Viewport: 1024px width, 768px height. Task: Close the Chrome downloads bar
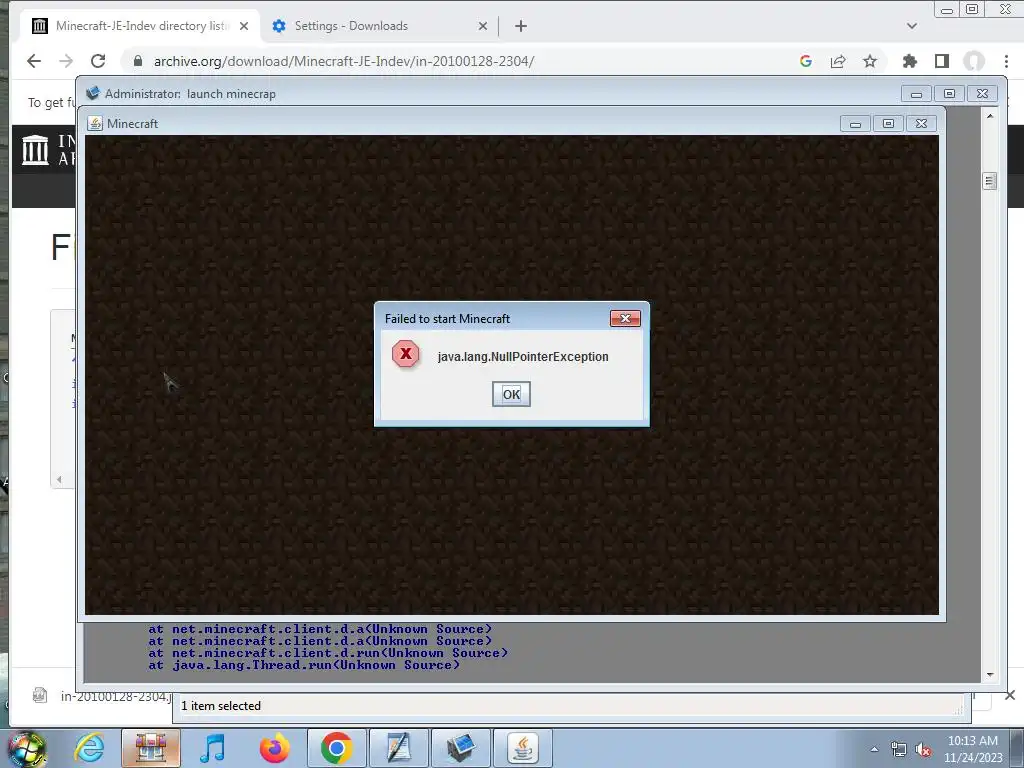click(x=1010, y=695)
